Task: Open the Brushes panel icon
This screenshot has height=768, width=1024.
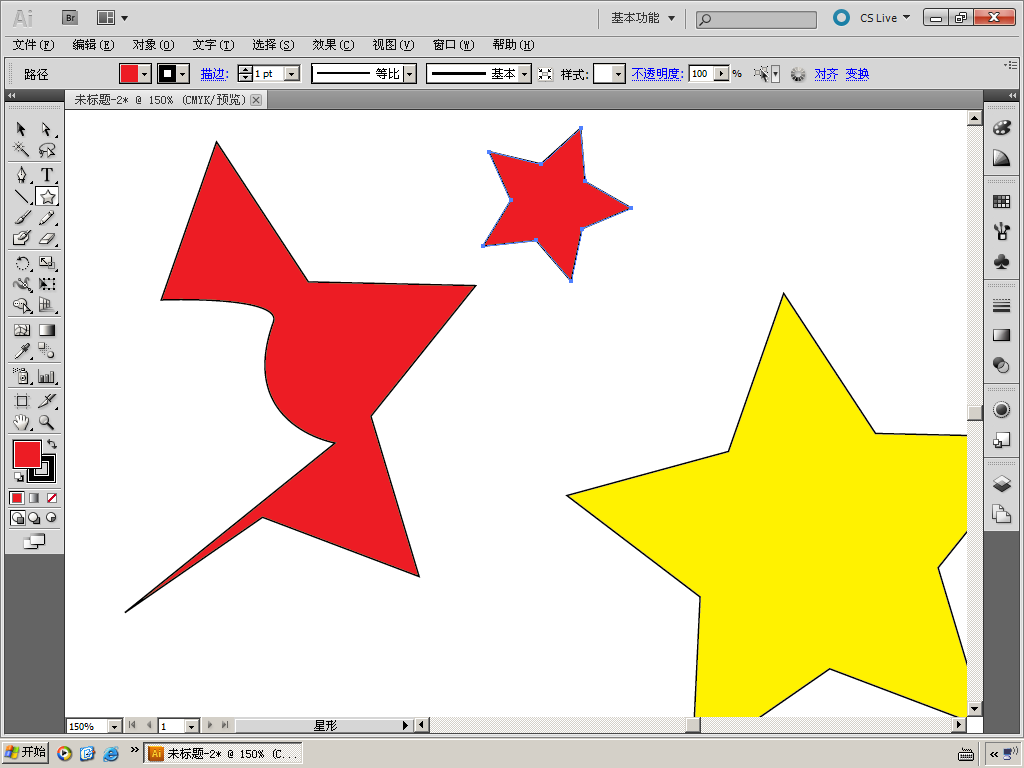Action: pos(1001,231)
